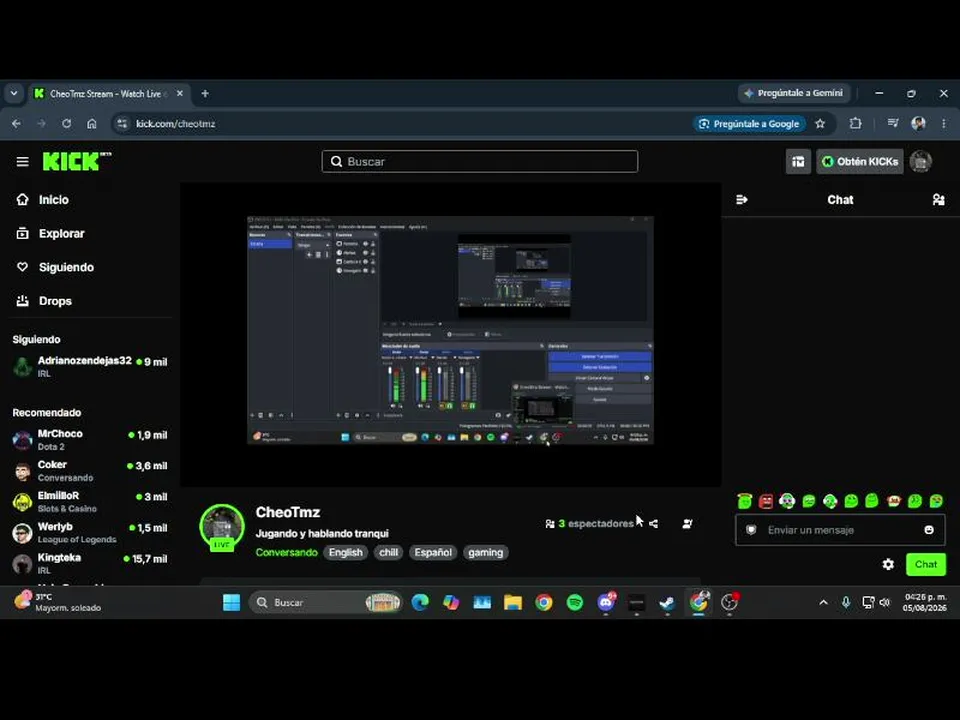
Task: Click the gaming tag
Action: [486, 552]
